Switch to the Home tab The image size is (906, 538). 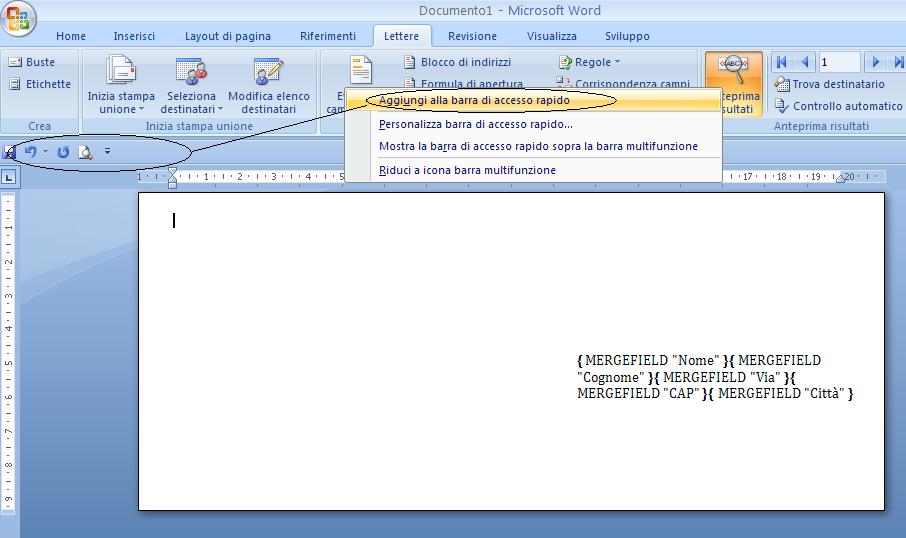pyautogui.click(x=70, y=36)
